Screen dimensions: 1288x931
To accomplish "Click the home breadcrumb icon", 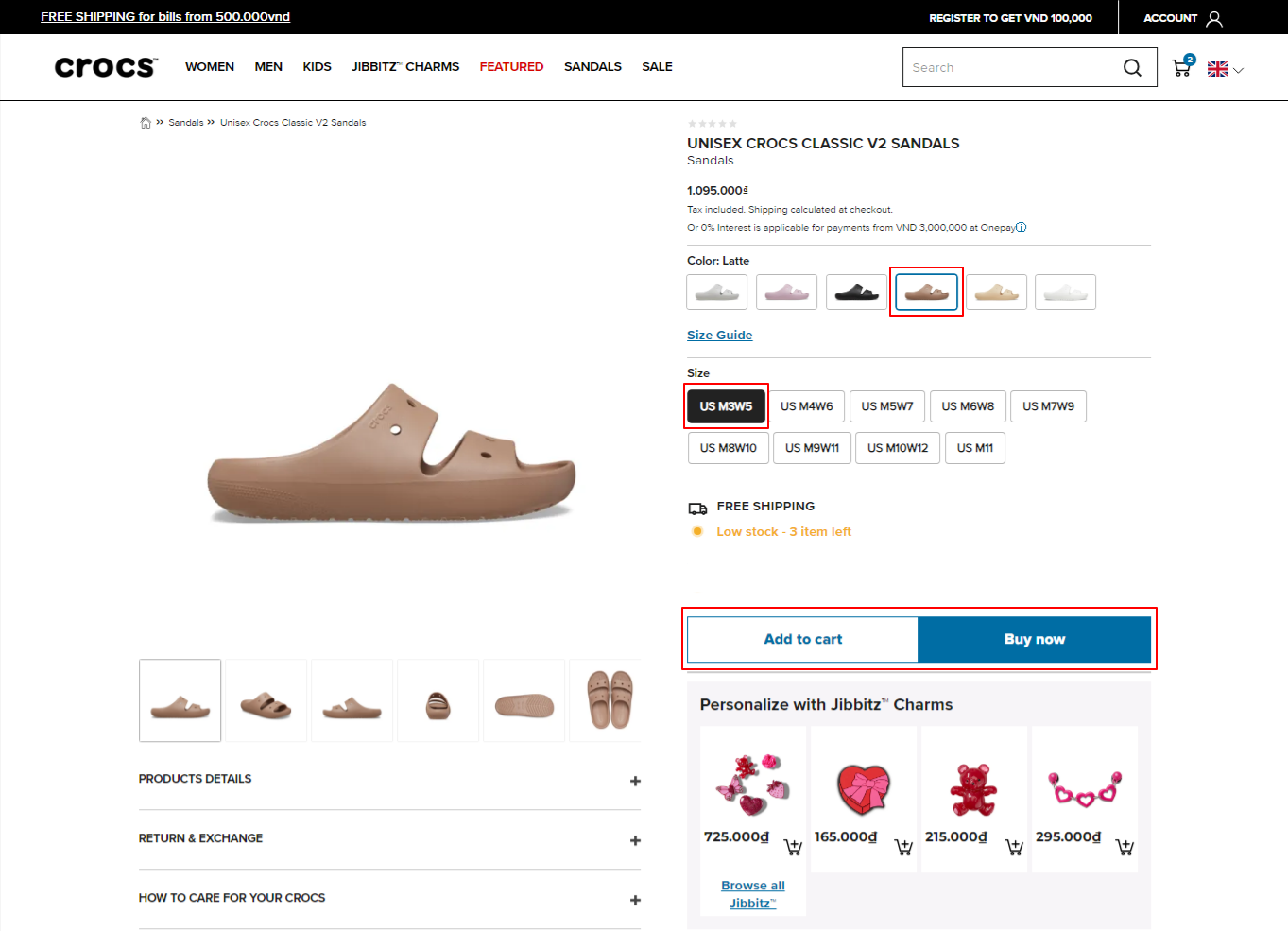I will click(x=146, y=123).
